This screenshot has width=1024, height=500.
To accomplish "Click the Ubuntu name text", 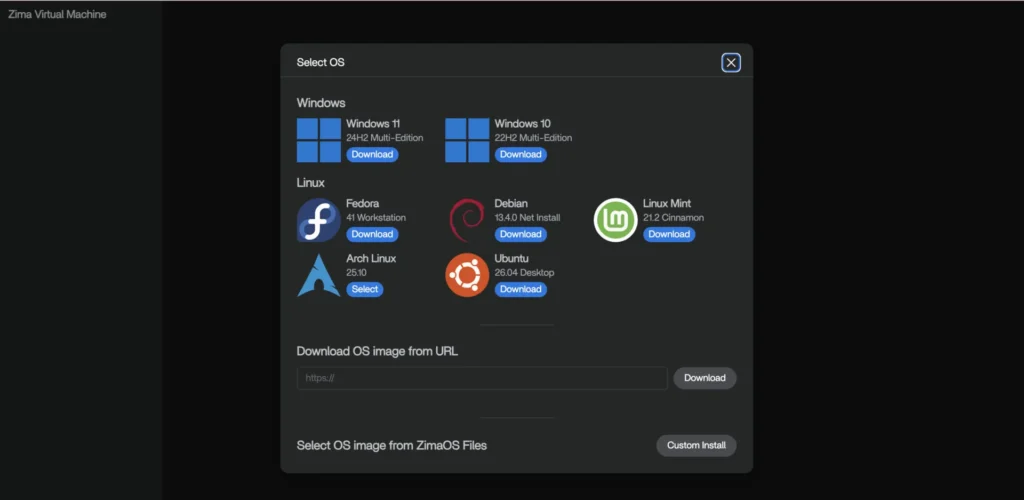I will (511, 258).
